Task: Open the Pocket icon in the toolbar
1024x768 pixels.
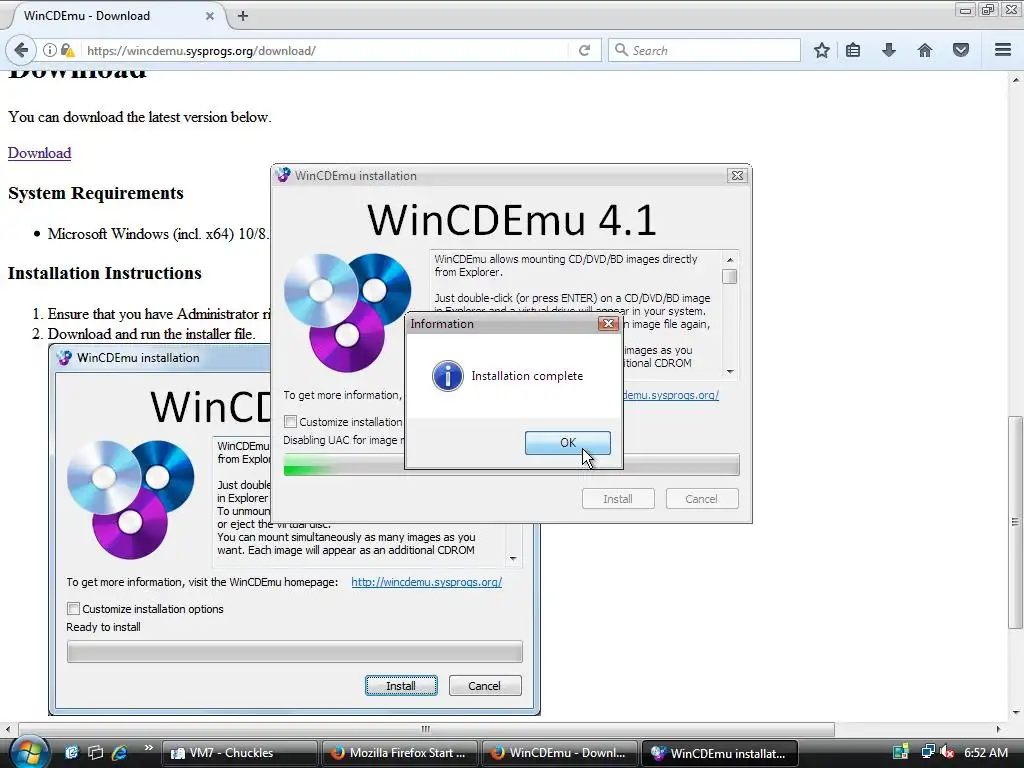Action: click(x=961, y=50)
